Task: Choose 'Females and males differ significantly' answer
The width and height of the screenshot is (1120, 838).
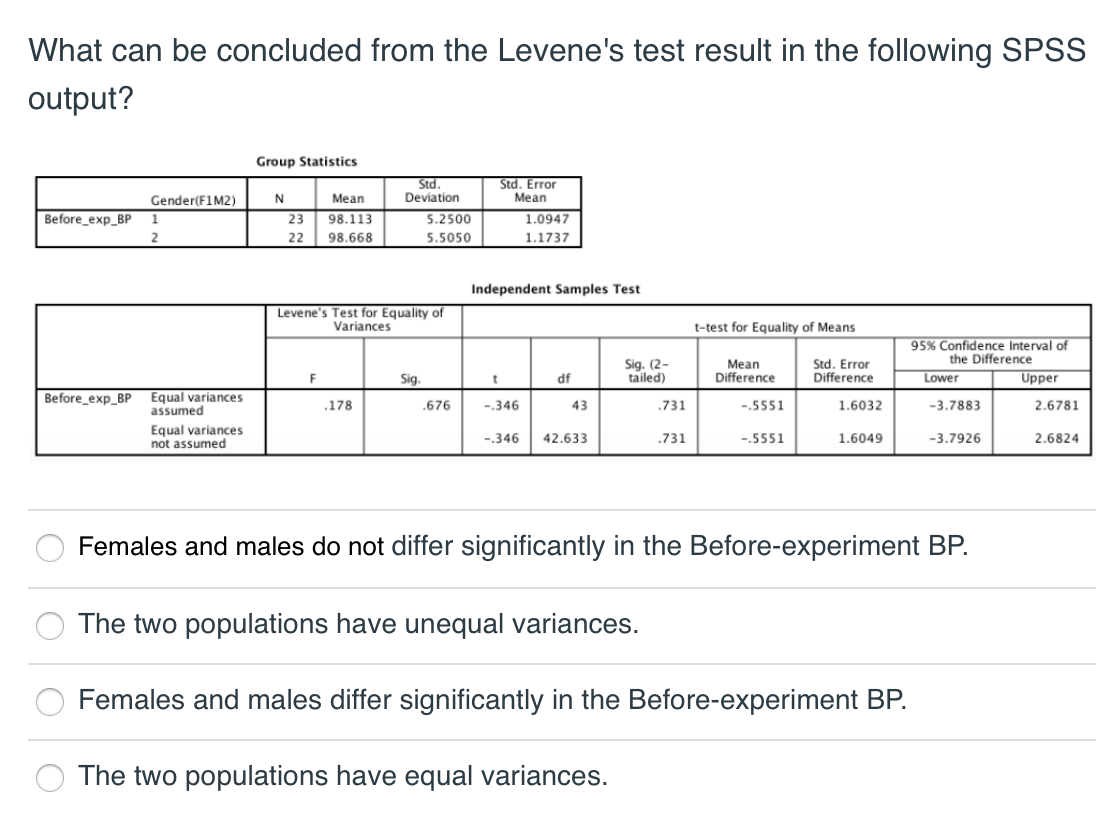Action: pyautogui.click(x=50, y=702)
